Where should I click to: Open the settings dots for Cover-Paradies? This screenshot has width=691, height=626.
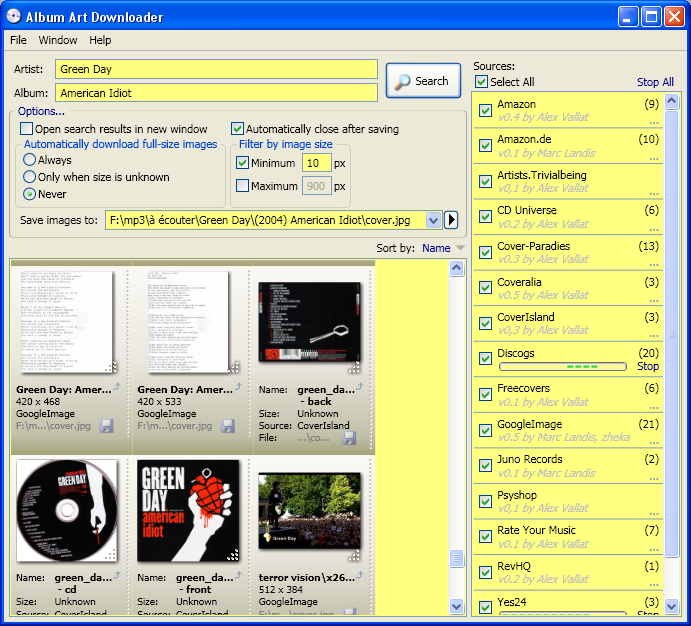pos(654,265)
